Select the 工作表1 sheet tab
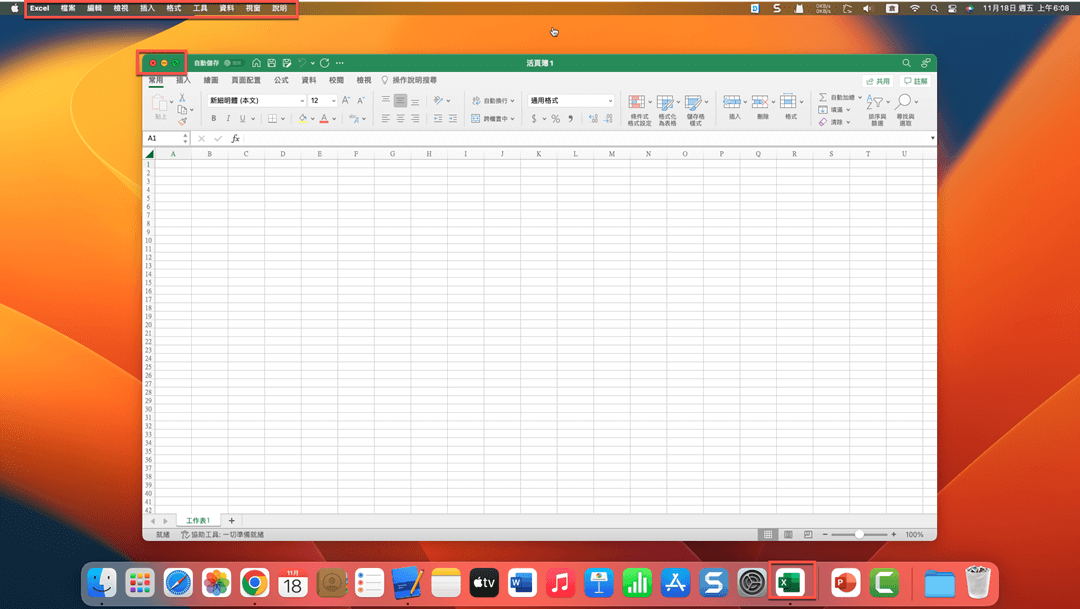 pos(198,521)
